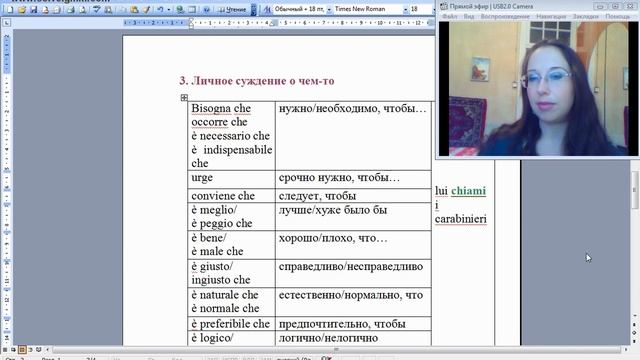This screenshot has height=360, width=640.
Task: Open a file with folder icon
Action: click(22, 9)
